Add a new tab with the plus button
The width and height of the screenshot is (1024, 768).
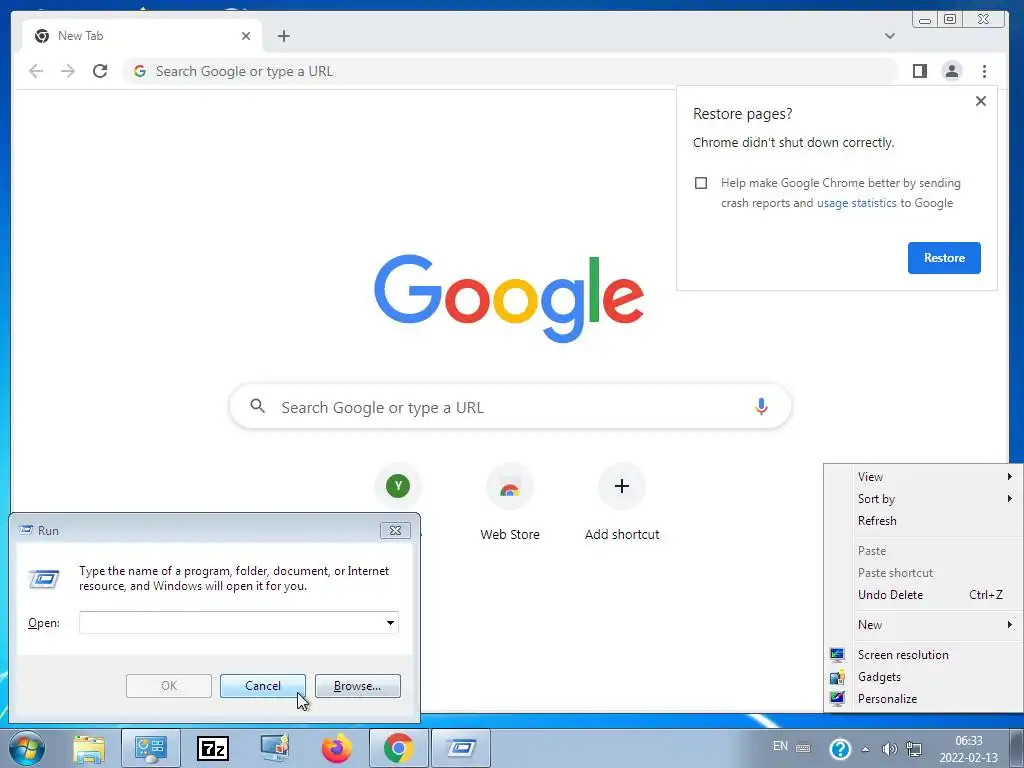click(283, 36)
